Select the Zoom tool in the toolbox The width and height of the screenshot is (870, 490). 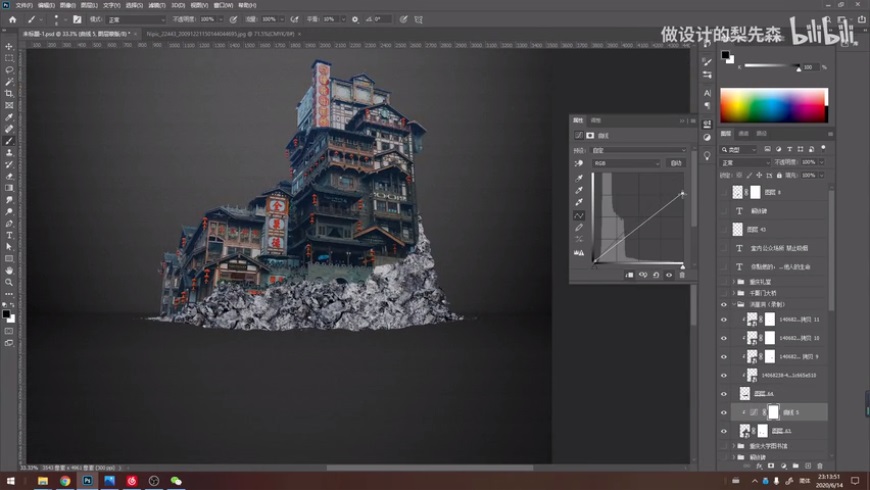click(x=9, y=282)
